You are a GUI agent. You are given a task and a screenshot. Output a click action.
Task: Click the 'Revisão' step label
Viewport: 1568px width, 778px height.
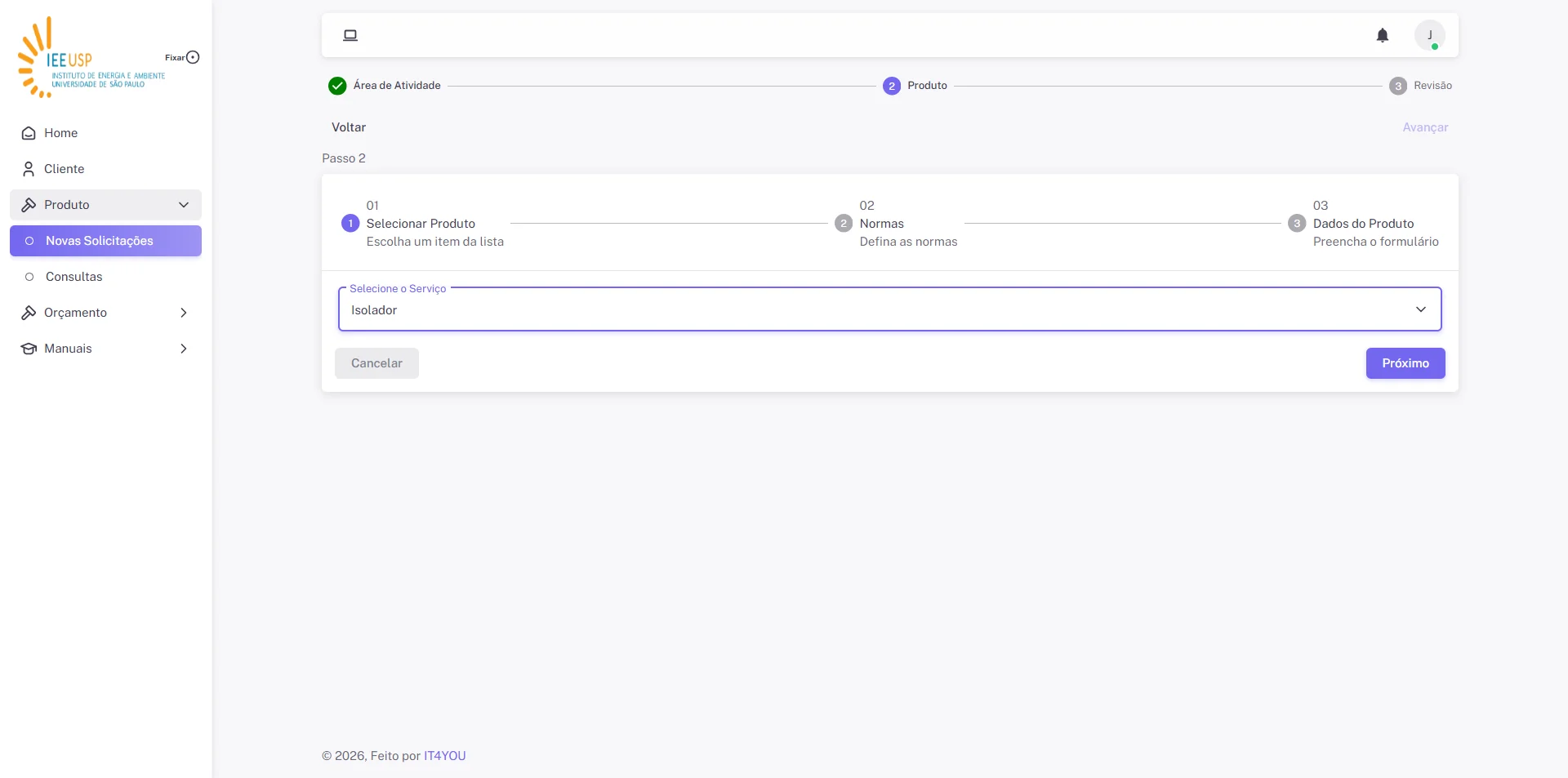coord(1433,86)
